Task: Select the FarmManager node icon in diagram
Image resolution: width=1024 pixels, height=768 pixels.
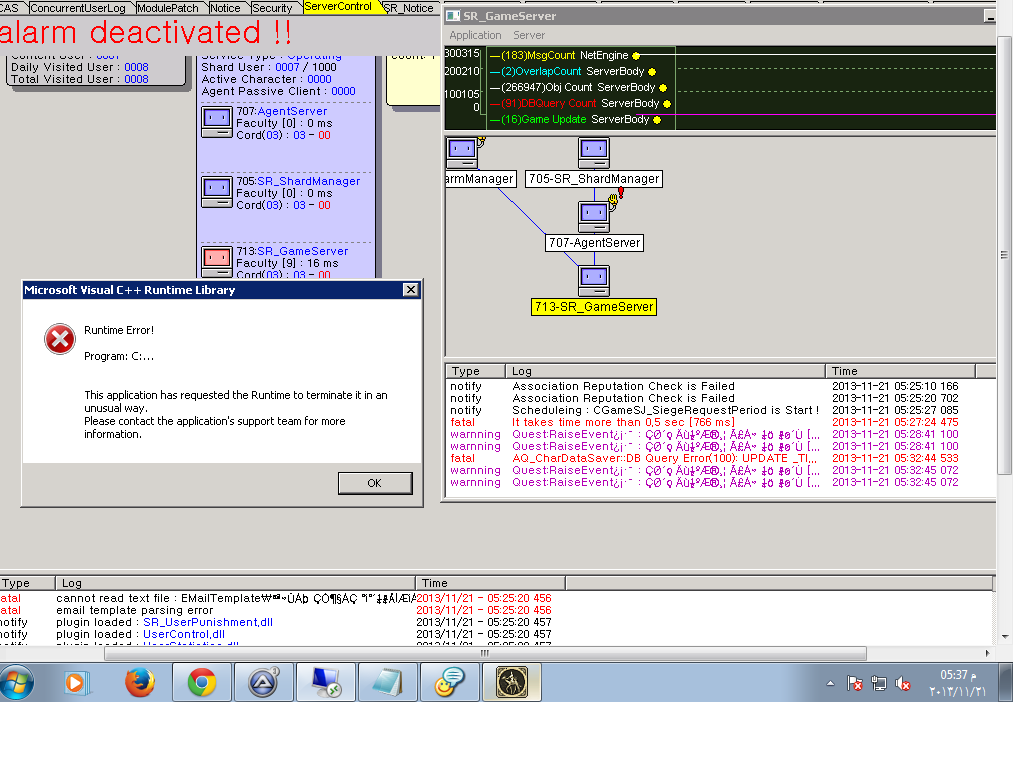Action: (x=462, y=153)
